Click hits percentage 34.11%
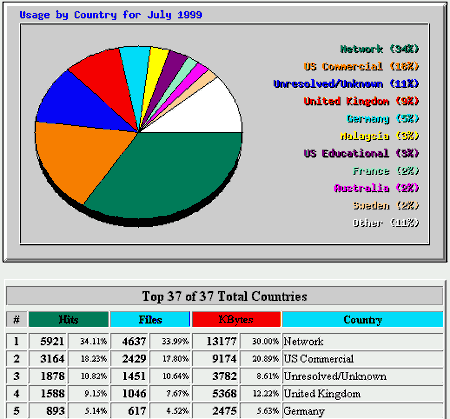450x419 pixels. [93, 341]
